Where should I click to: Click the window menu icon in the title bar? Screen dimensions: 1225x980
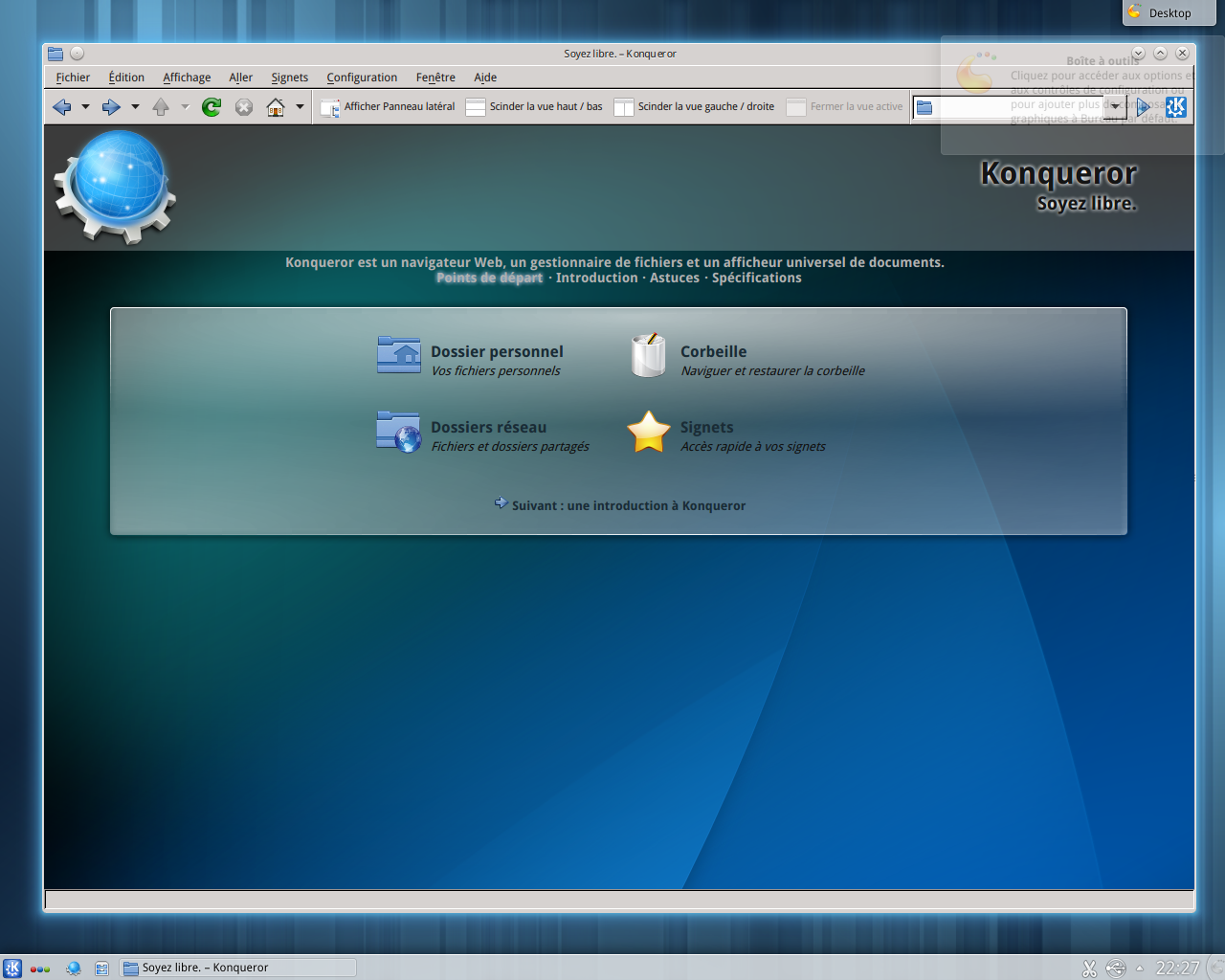[x=56, y=54]
